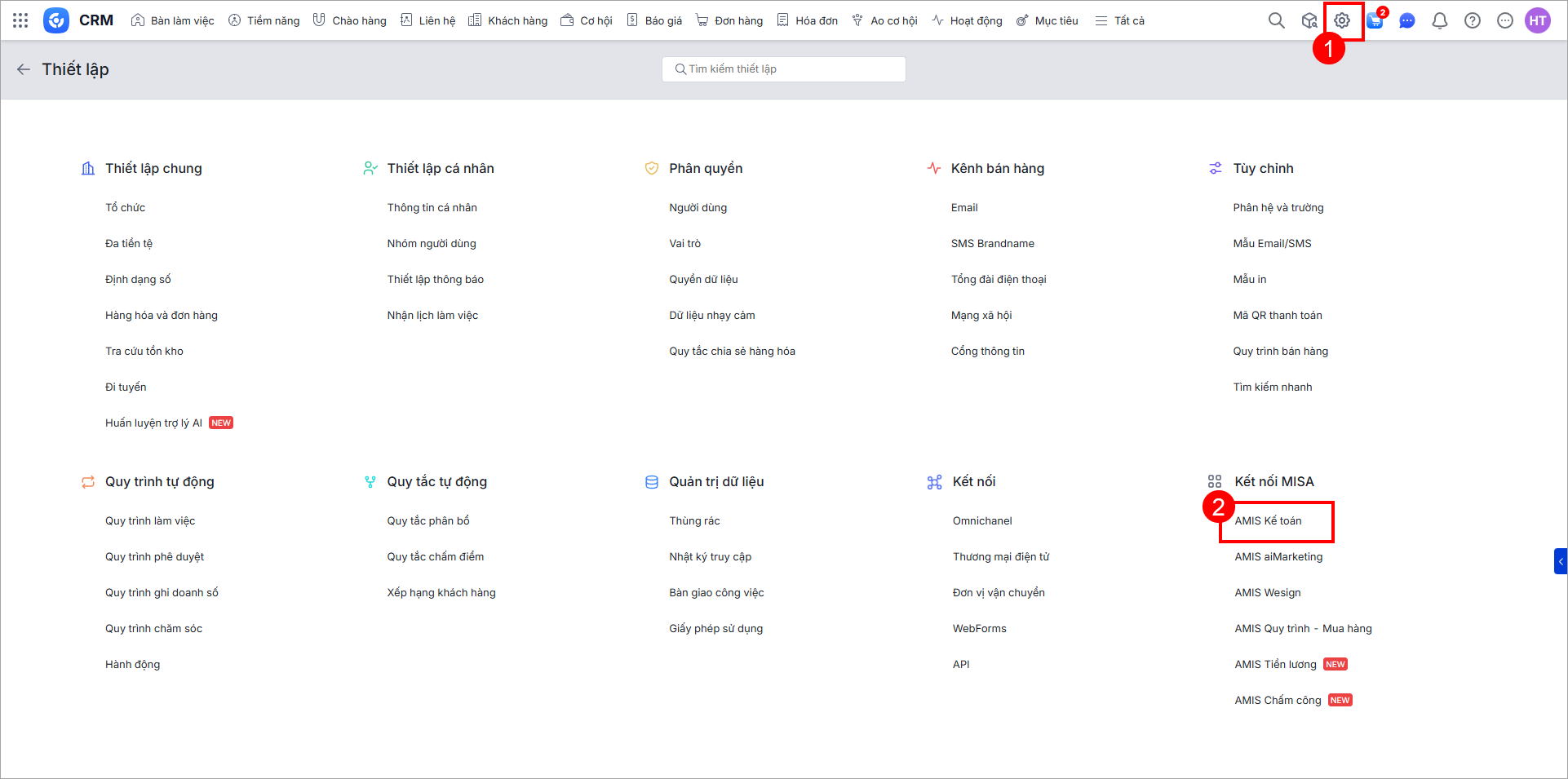Open the Báo giá tab
1568x779 pixels.
point(654,20)
